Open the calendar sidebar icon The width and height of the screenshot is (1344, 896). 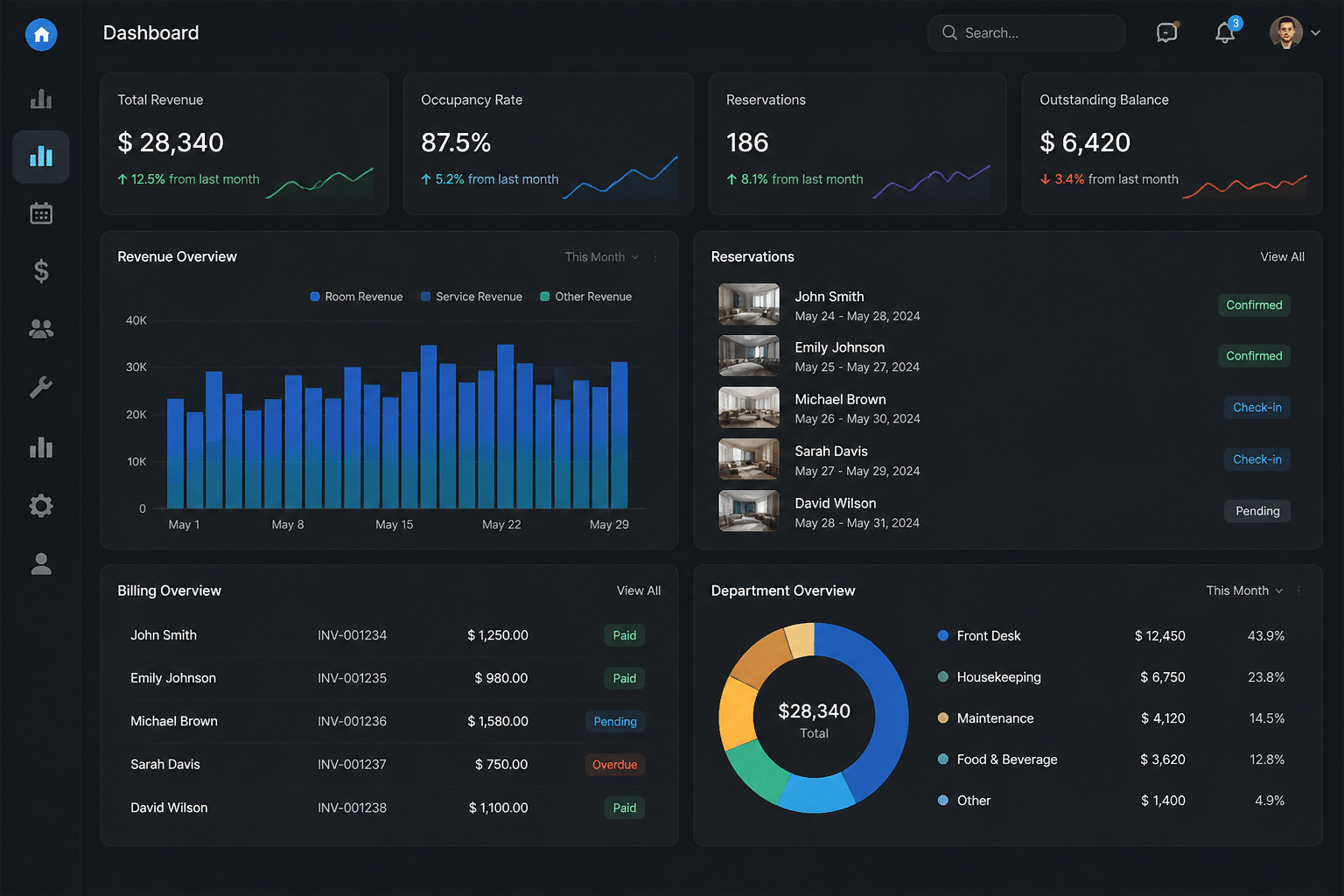coord(41,213)
